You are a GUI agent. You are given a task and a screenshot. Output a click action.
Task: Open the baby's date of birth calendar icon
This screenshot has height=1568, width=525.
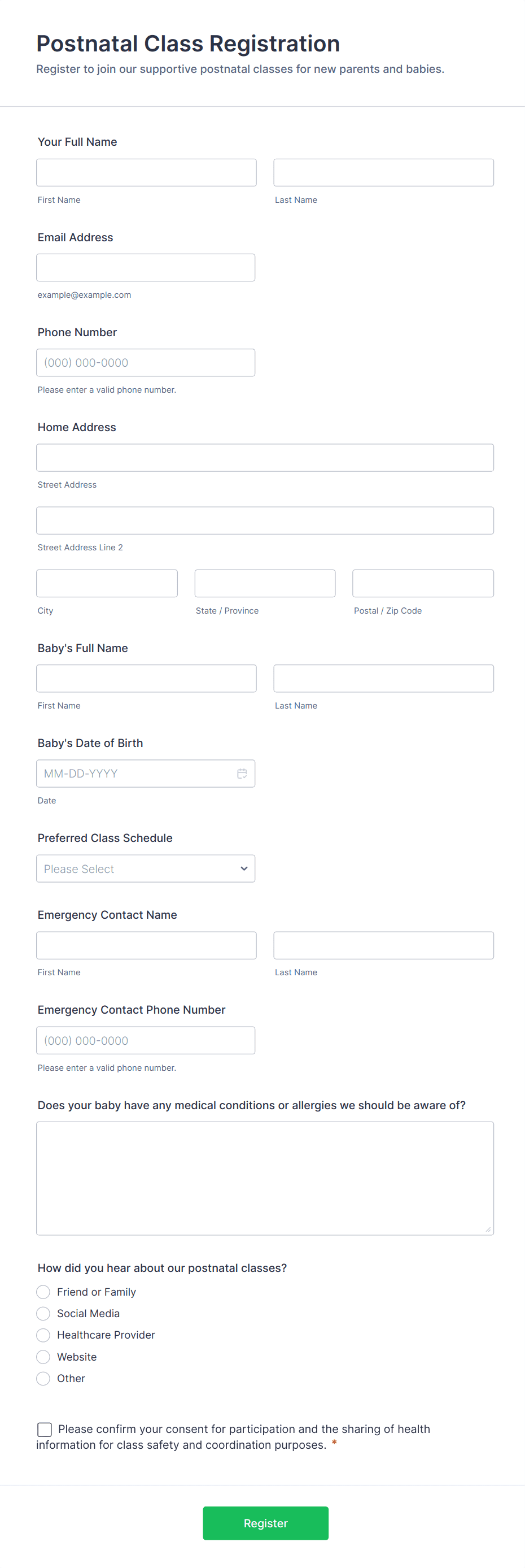click(x=242, y=774)
